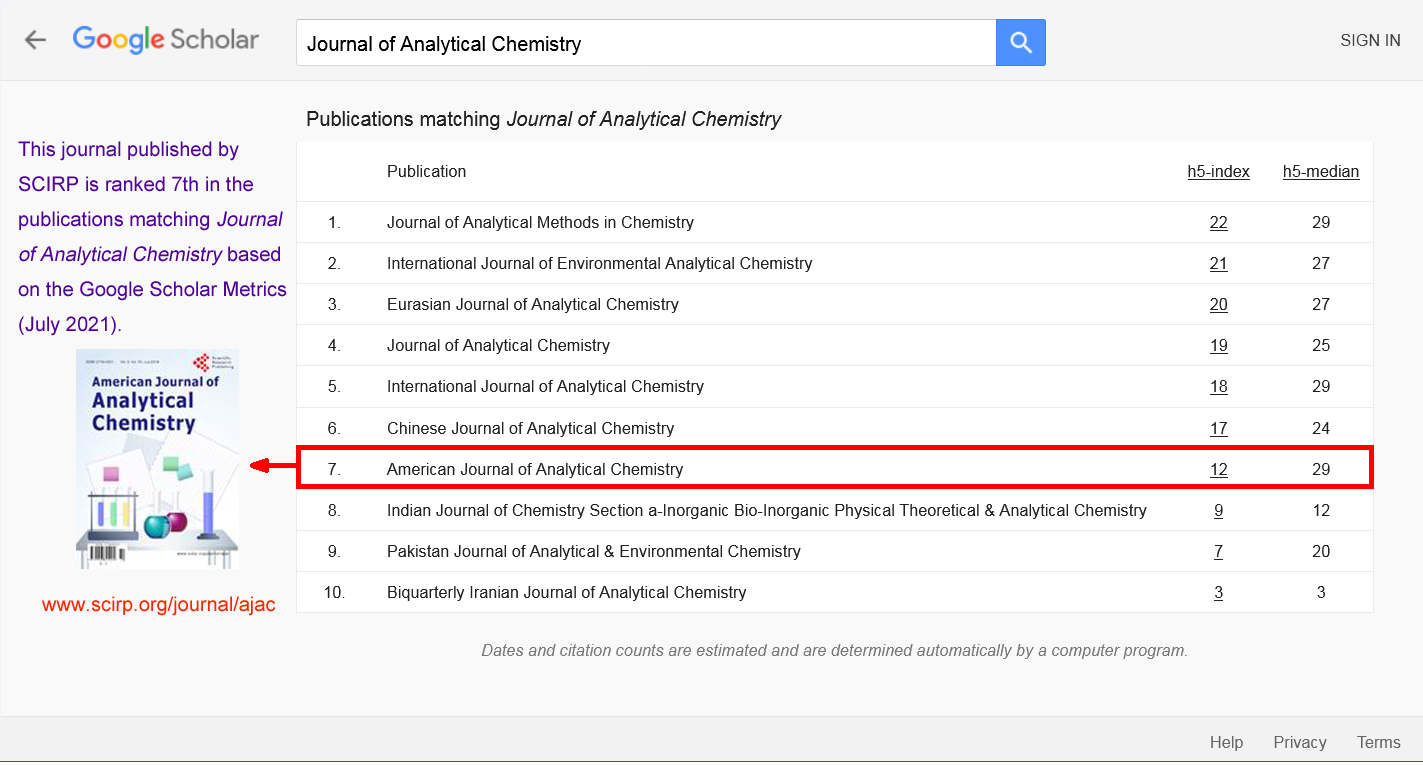Image resolution: width=1423 pixels, height=765 pixels.
Task: Open h5-index 17 for Chinese Journal
Action: pos(1218,429)
